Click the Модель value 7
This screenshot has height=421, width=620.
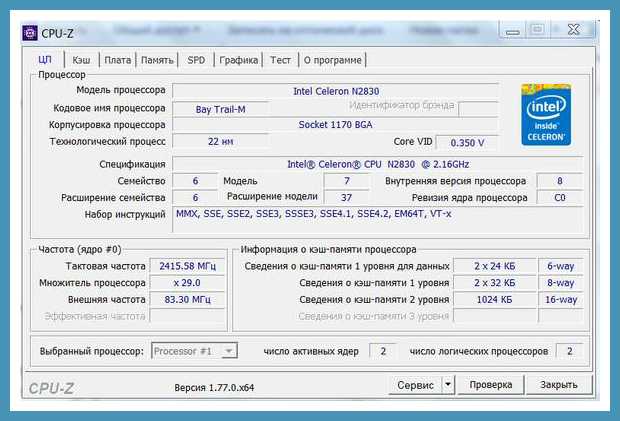346,181
